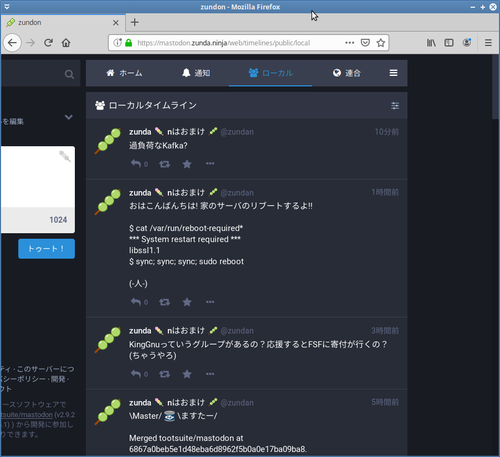Toggle the Firefox sidebar view
The width and height of the screenshot is (500, 457).
point(449,43)
